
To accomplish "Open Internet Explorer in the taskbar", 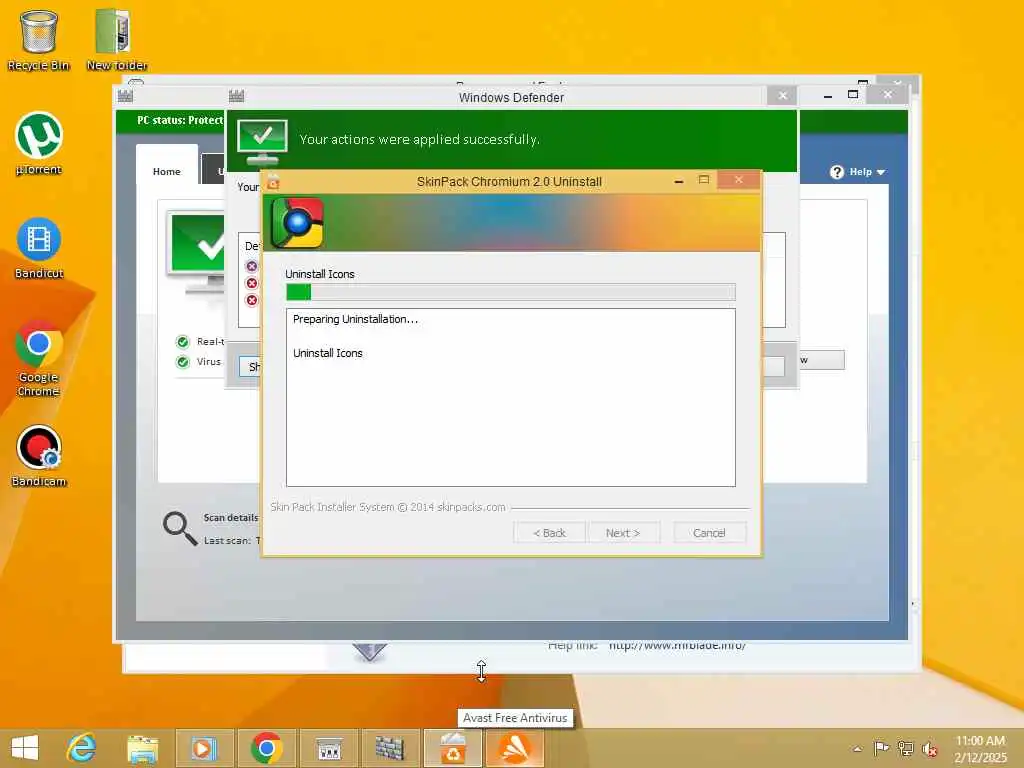I will click(x=82, y=748).
